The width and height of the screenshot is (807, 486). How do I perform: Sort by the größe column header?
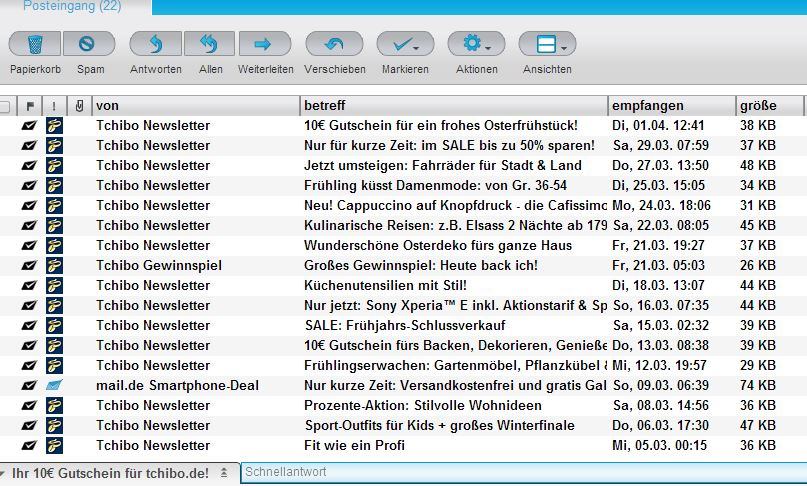(x=769, y=106)
